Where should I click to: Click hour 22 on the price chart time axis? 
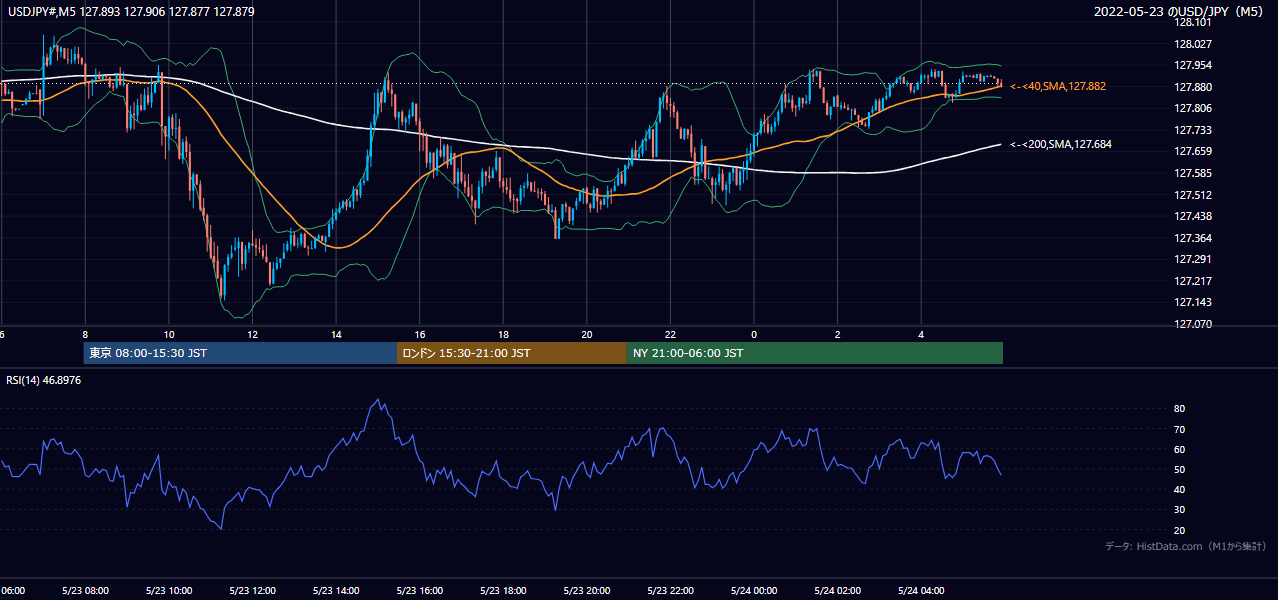point(670,335)
